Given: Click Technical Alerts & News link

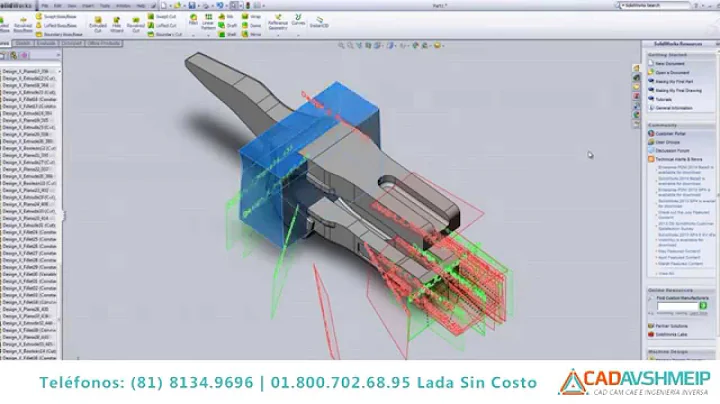Looking at the screenshot, I should pyautogui.click(x=679, y=159).
